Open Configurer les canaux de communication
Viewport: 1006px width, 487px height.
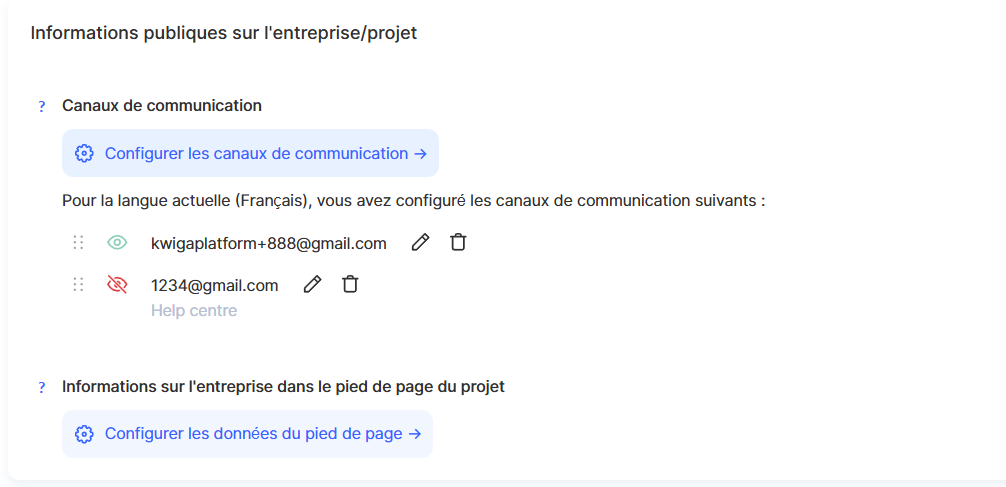coord(265,154)
